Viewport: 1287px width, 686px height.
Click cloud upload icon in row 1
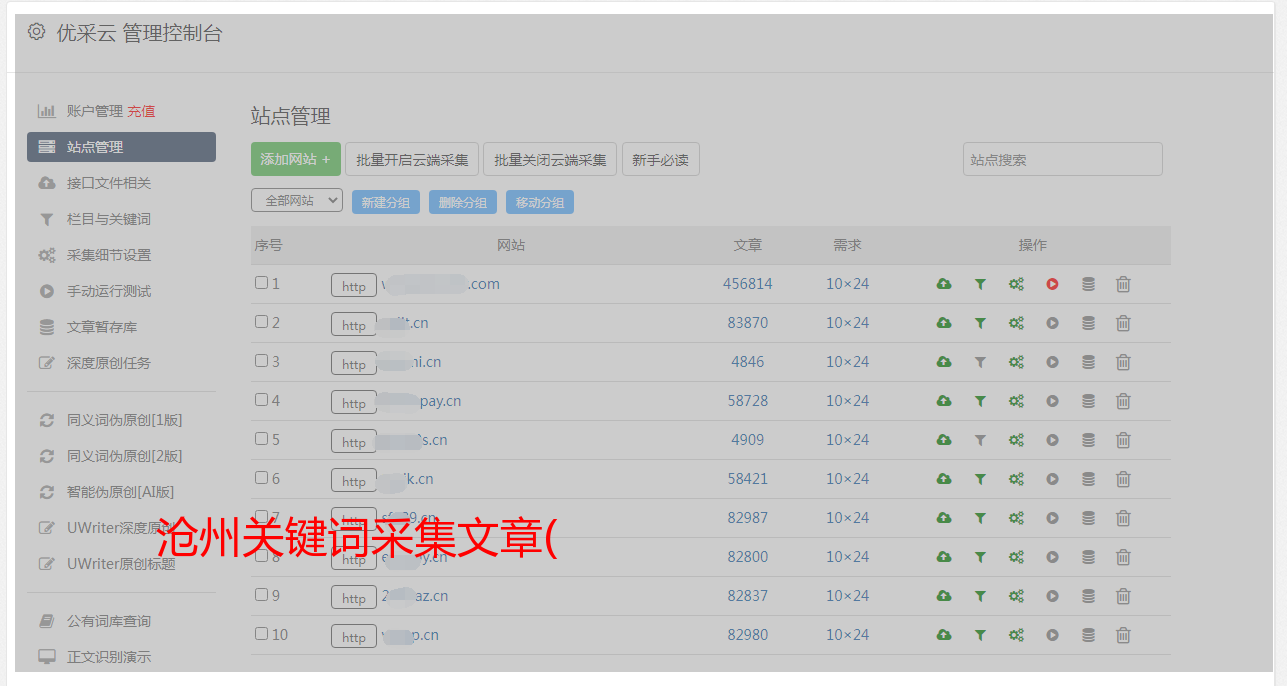[x=944, y=284]
